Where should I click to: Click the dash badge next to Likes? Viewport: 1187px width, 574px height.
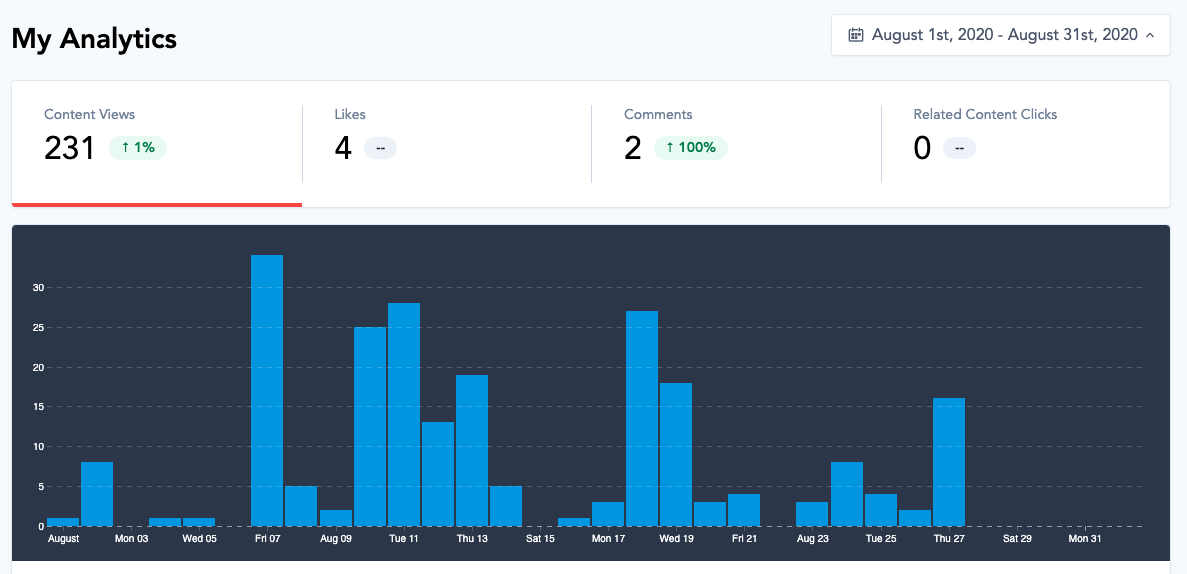click(x=380, y=148)
